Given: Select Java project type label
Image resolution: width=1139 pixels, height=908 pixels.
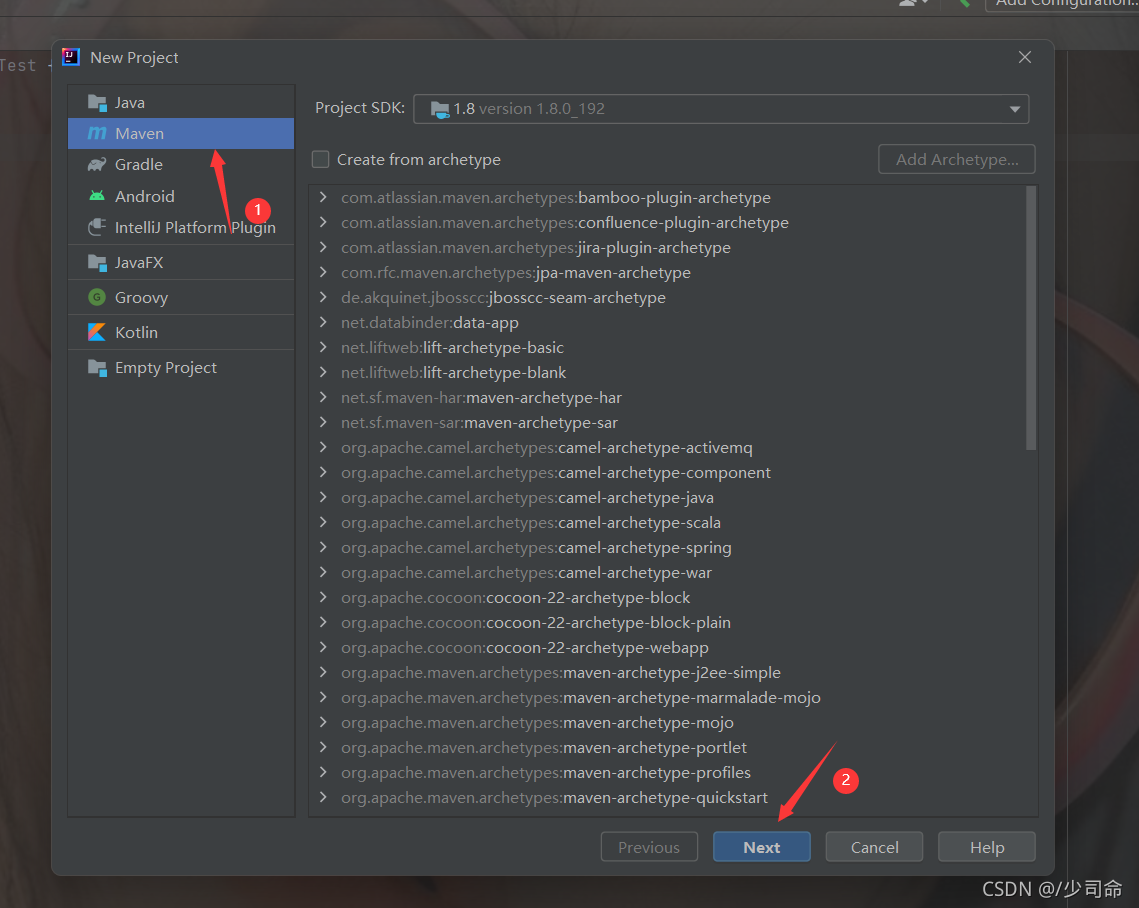Looking at the screenshot, I should (130, 102).
